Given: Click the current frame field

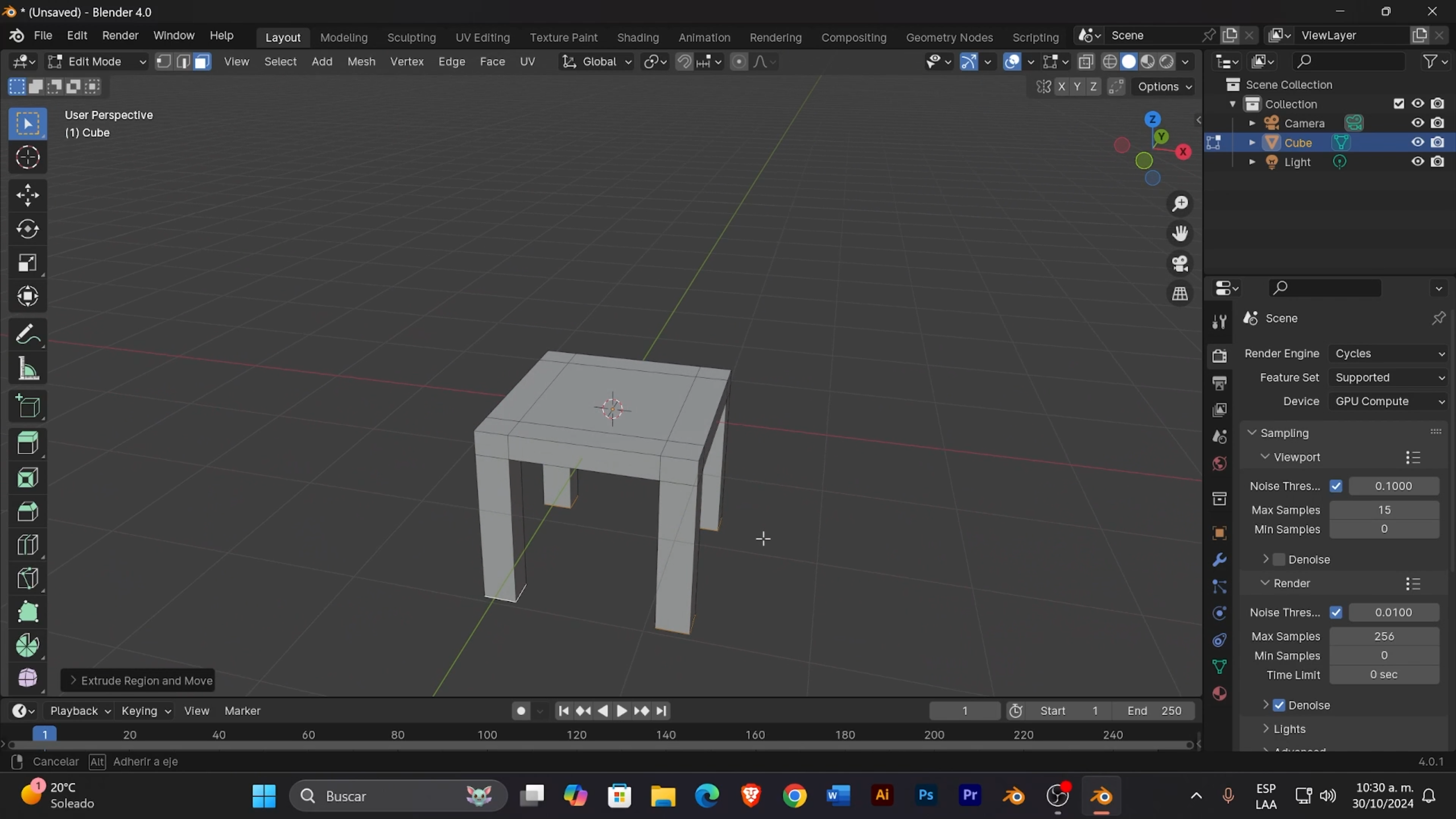Looking at the screenshot, I should pos(965,711).
